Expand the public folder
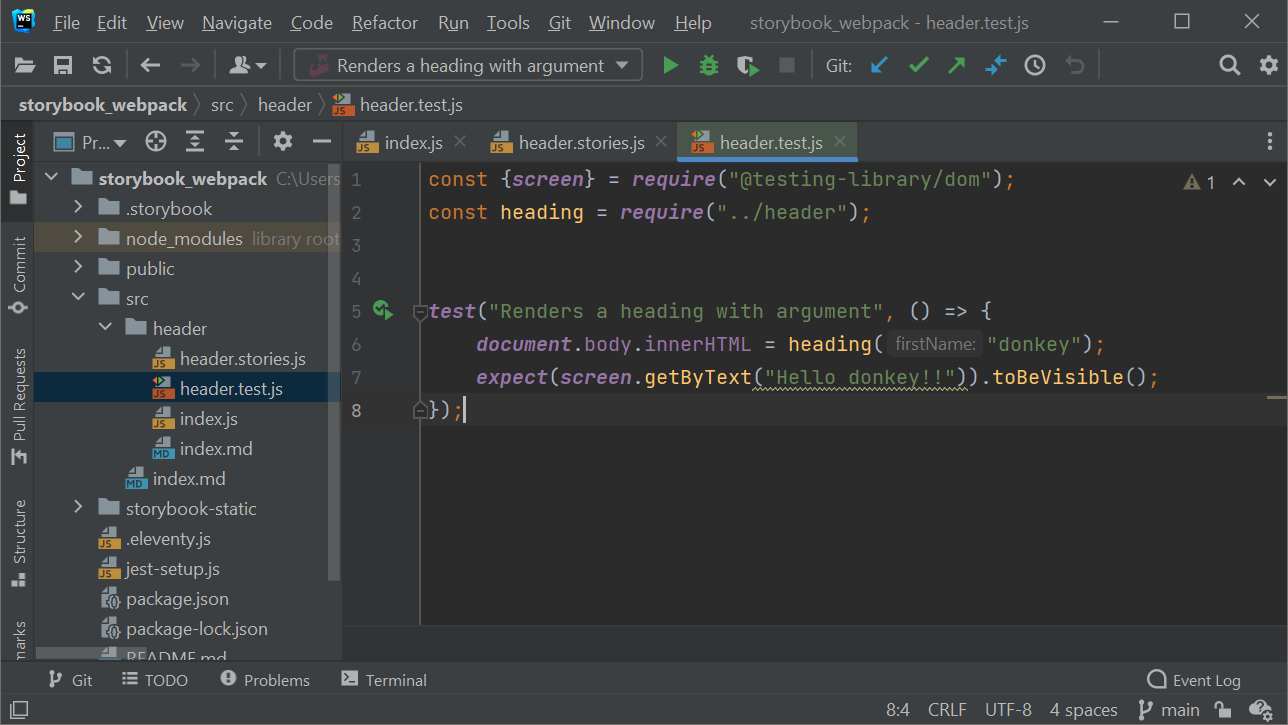Image resolution: width=1288 pixels, height=725 pixels. (78, 268)
